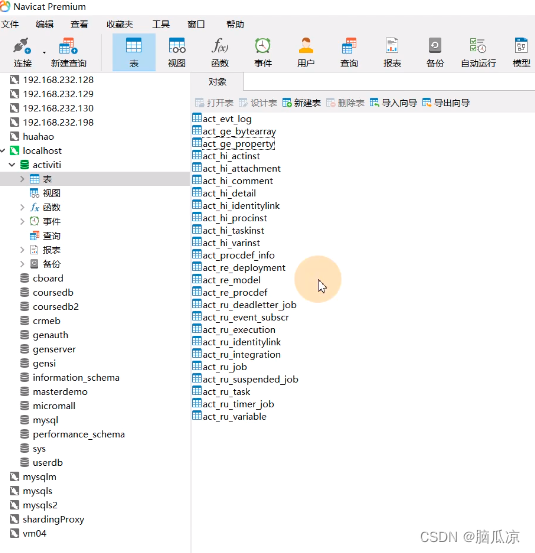535x553 pixels.
Task: Collapse the activiti database node
Action: pyautogui.click(x=12, y=165)
